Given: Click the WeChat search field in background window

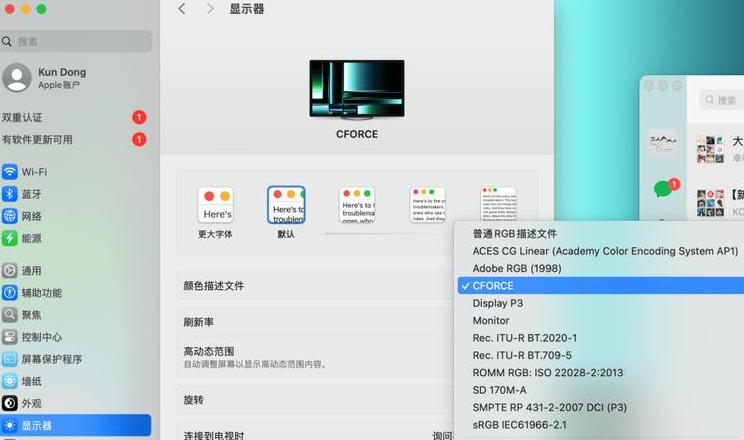Looking at the screenshot, I should pos(721,100).
